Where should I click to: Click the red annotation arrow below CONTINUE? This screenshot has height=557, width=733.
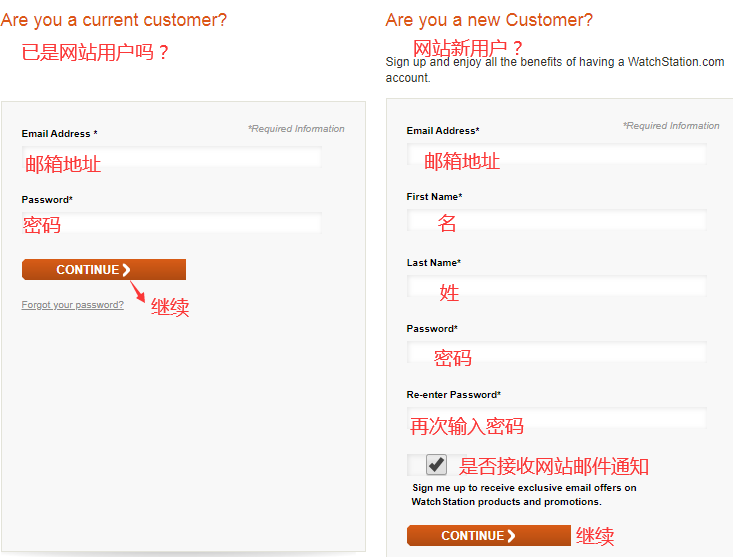tap(138, 291)
